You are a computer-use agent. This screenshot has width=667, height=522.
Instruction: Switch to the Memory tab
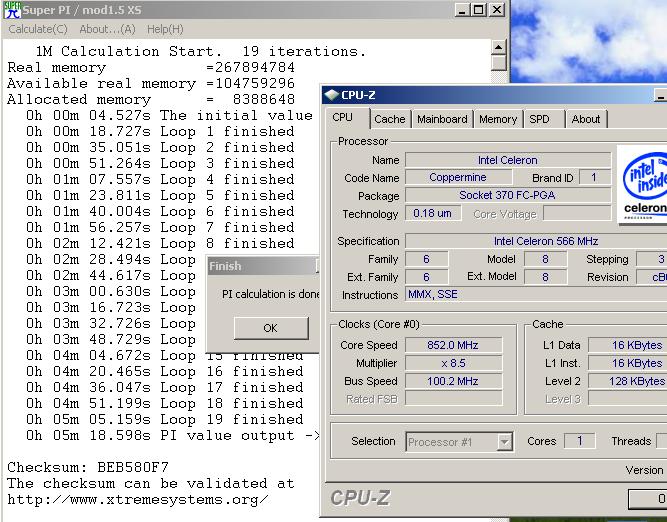coord(498,119)
